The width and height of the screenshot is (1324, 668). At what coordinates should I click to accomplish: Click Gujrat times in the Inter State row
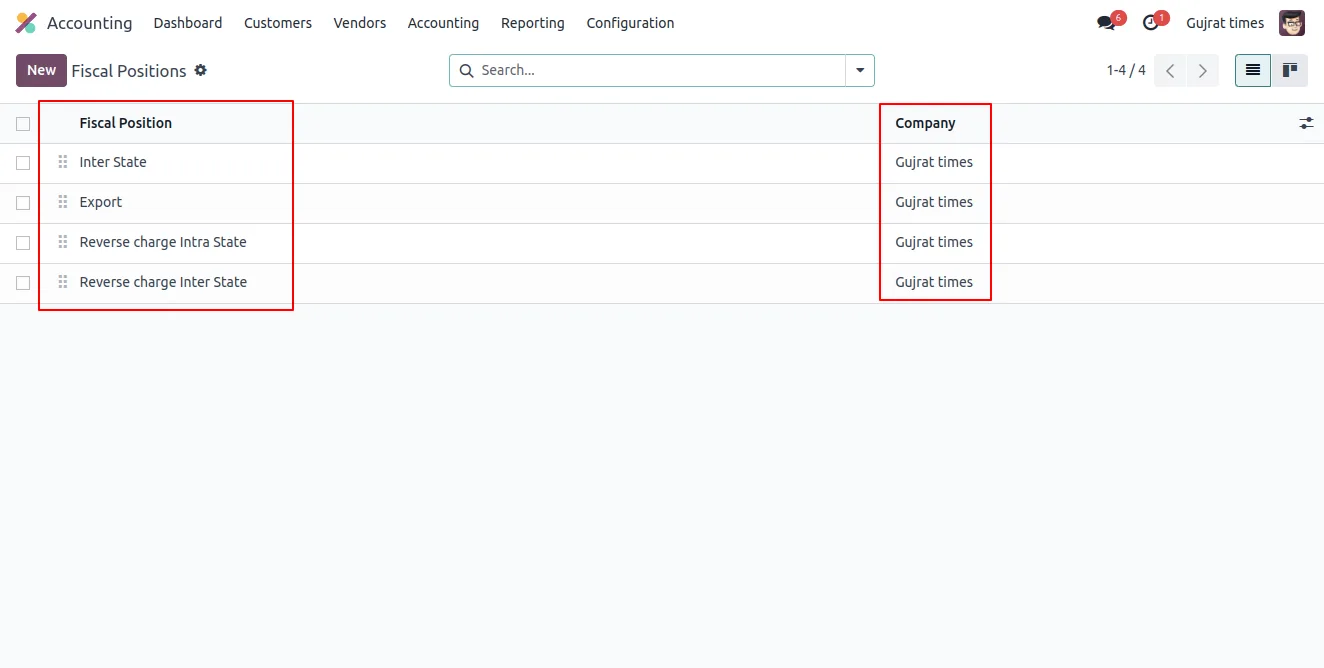pyautogui.click(x=934, y=162)
